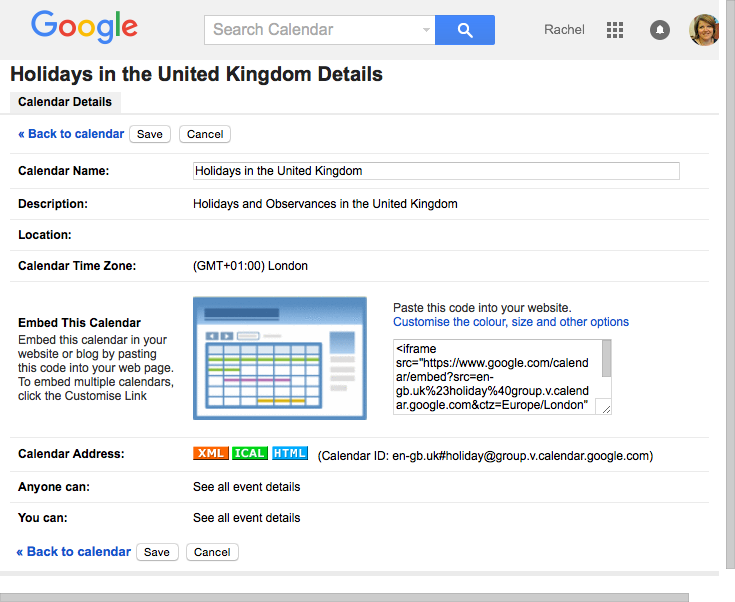Open Customise the colour, size options link
The image size is (735, 602).
point(510,322)
